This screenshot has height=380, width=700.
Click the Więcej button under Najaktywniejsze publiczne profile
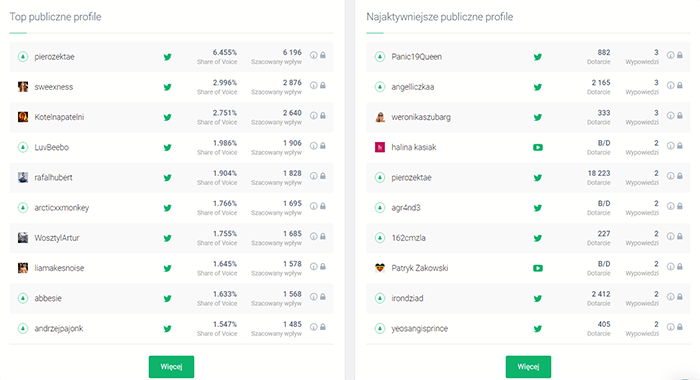528,367
